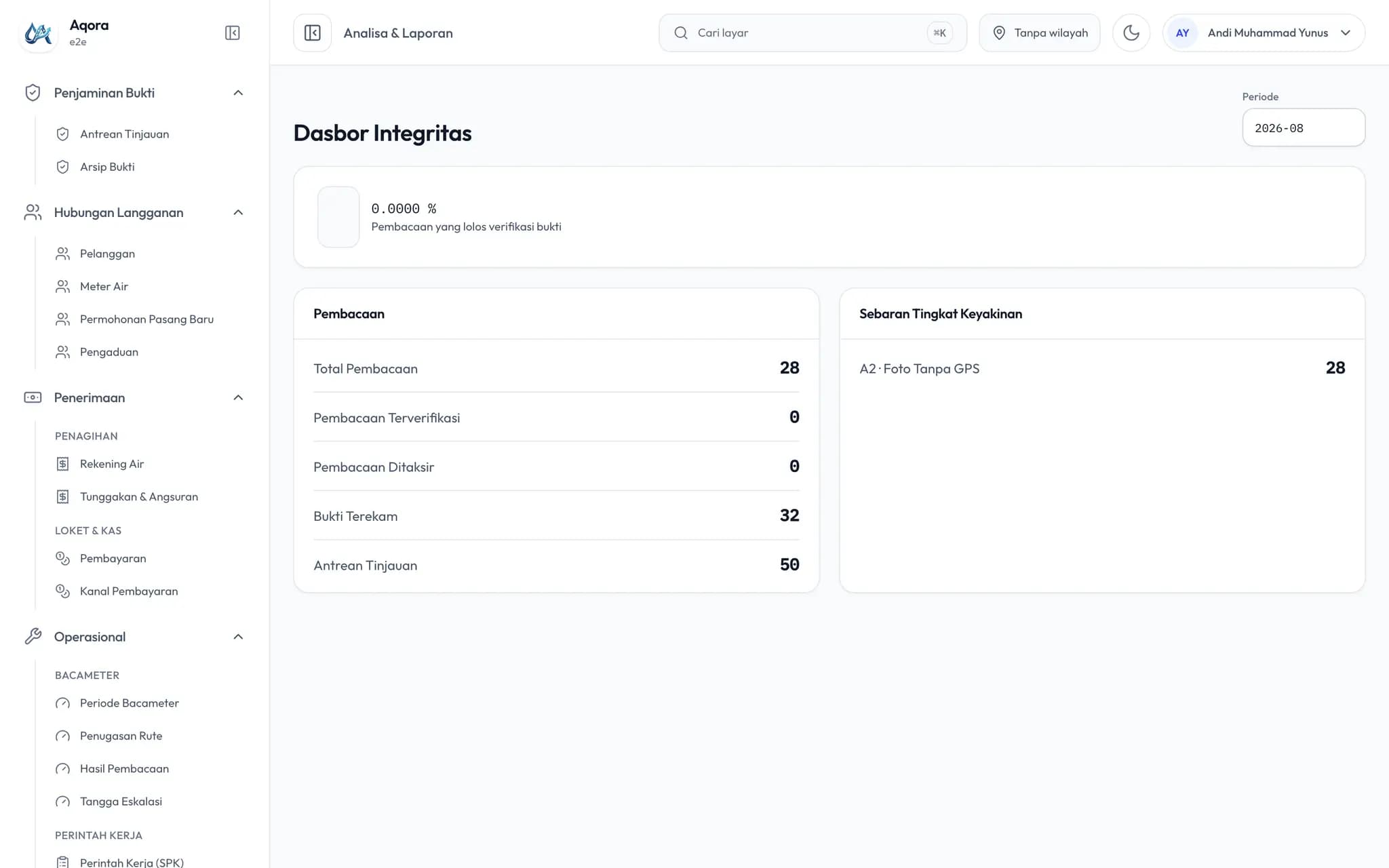Click the location pin icon for Tanpa wilayah
1389x868 pixels.
(x=999, y=33)
